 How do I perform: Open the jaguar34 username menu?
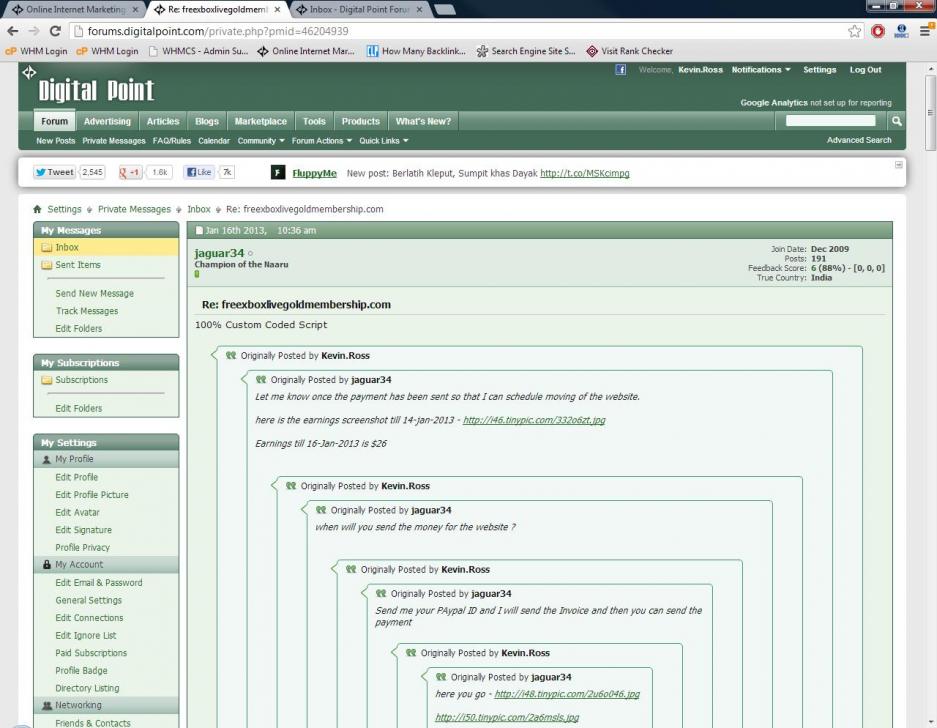219,253
